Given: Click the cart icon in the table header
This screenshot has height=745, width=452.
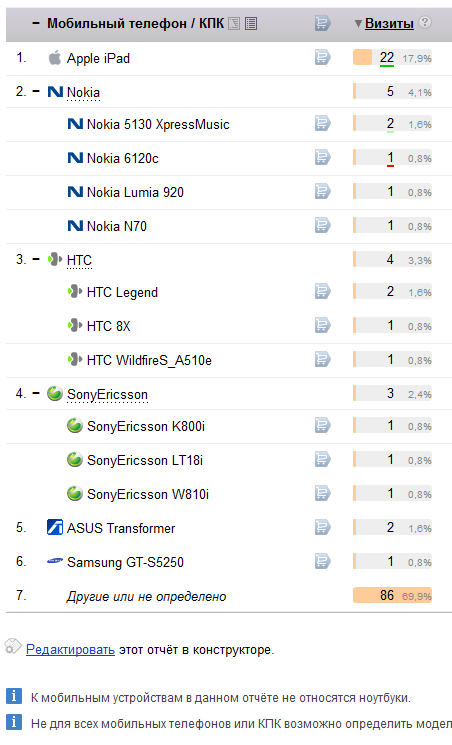Looking at the screenshot, I should pyautogui.click(x=322, y=23).
